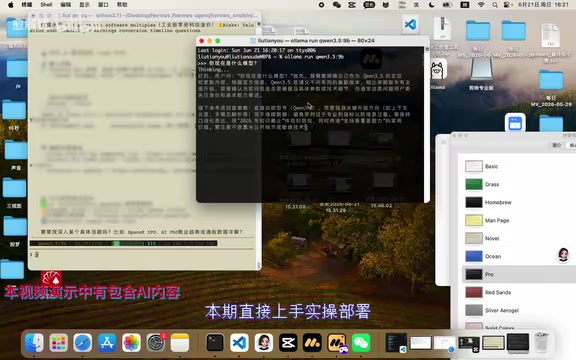The height and width of the screenshot is (360, 576).
Task: Open CapCut in the dock
Action: click(288, 343)
